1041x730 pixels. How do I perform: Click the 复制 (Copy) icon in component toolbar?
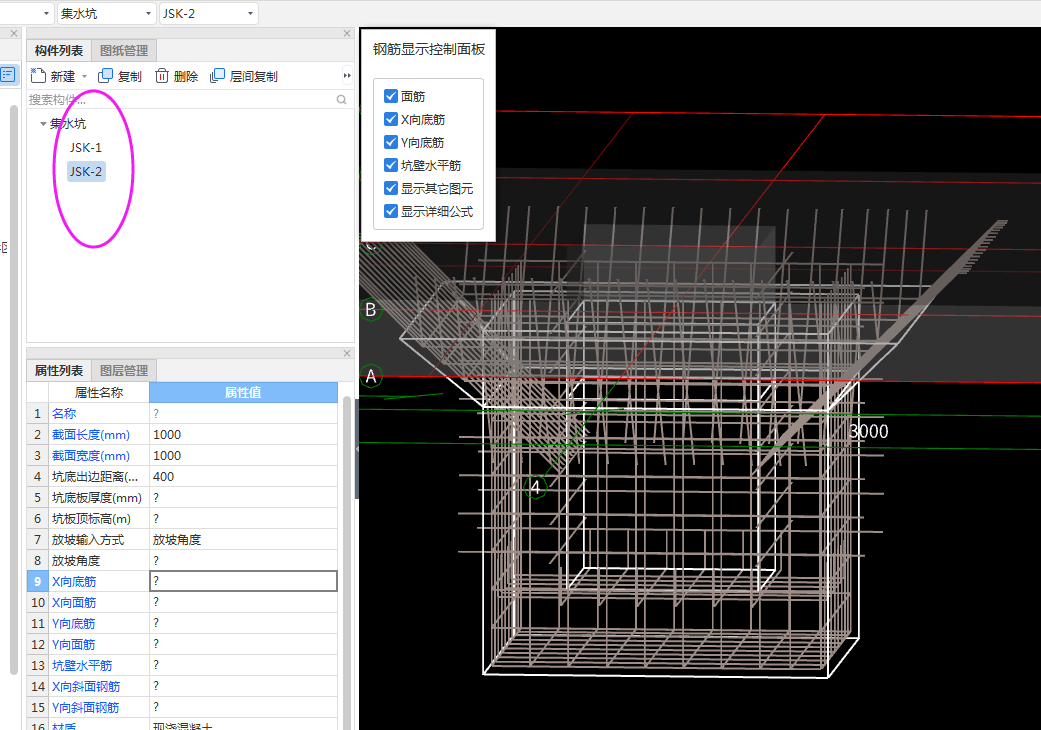pos(106,76)
